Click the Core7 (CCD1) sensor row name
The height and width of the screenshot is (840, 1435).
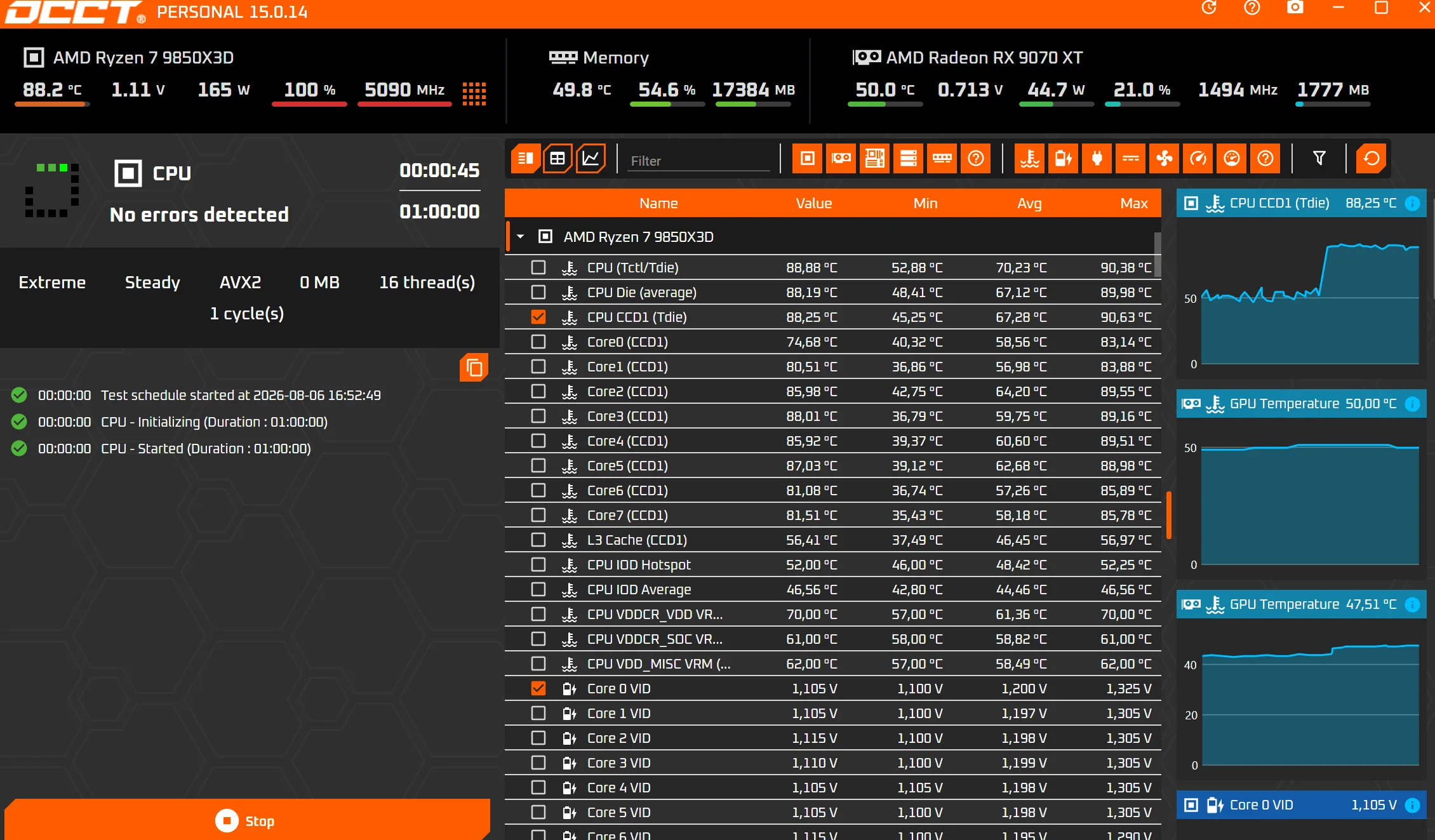pyautogui.click(x=627, y=516)
